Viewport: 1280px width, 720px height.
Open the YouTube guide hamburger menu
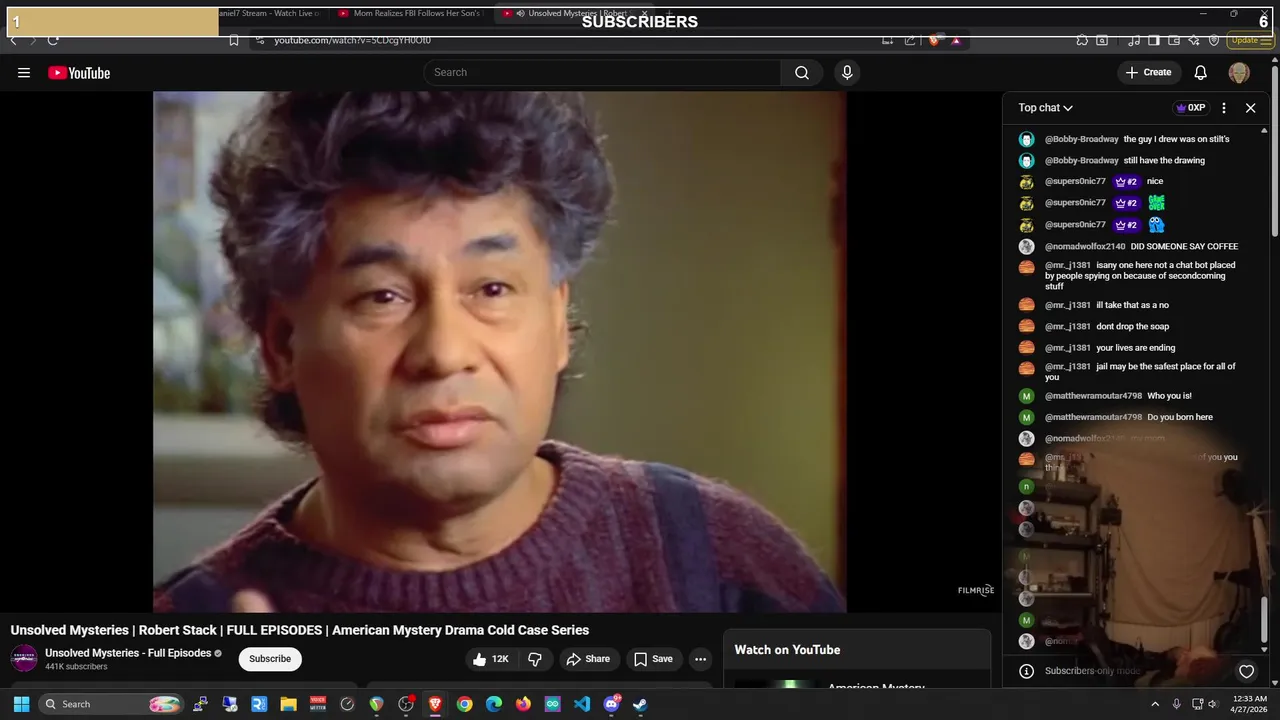pos(24,73)
